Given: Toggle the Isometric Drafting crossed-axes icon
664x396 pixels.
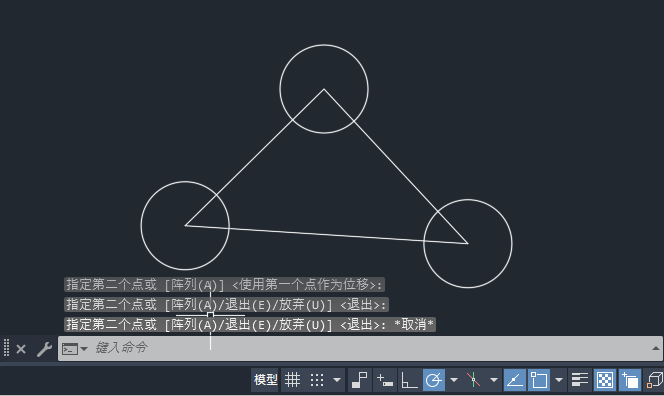Looking at the screenshot, I should (473, 379).
